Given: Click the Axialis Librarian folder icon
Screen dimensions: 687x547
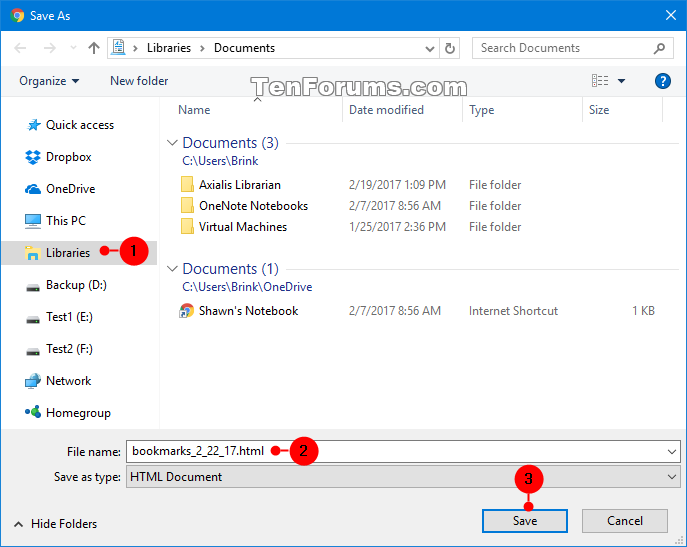Looking at the screenshot, I should [x=187, y=185].
